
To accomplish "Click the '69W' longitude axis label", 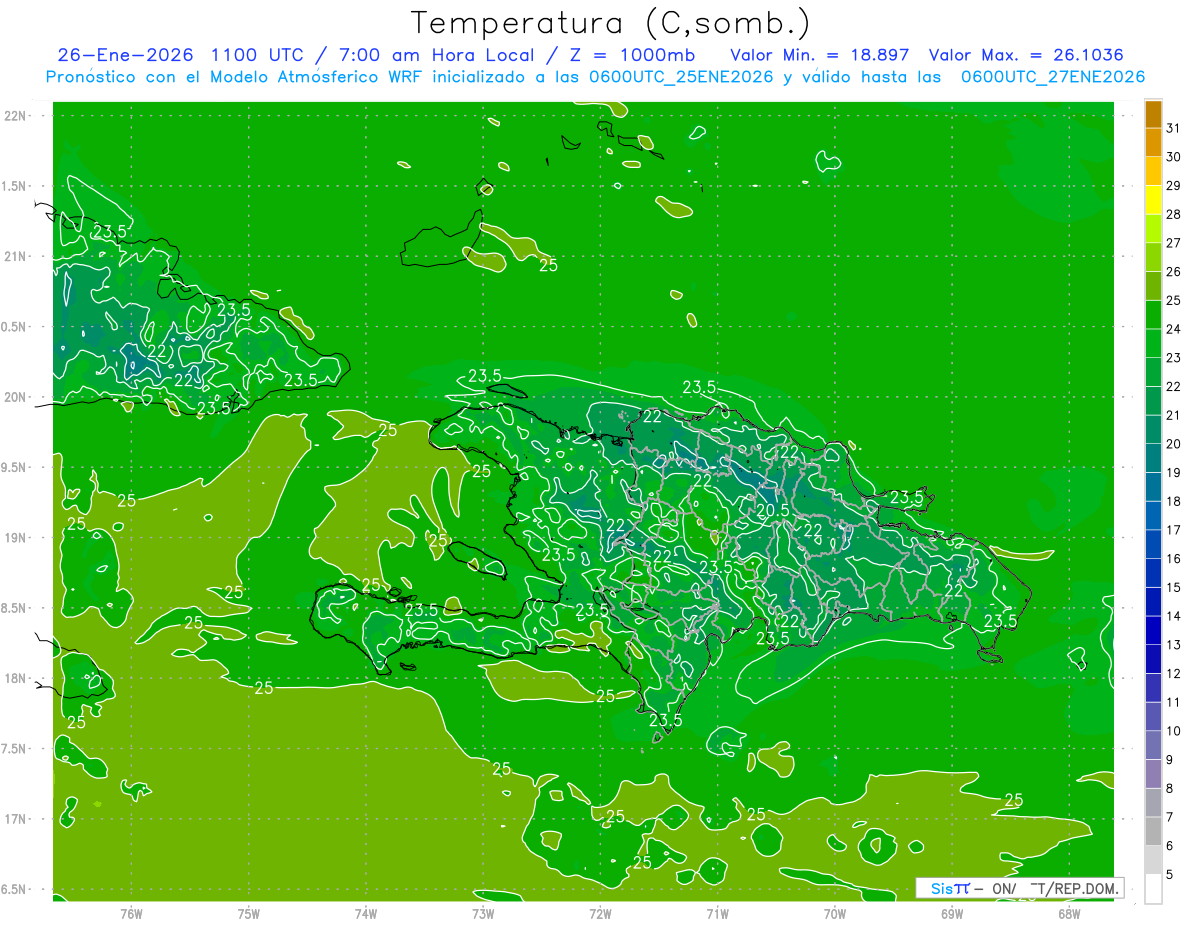I will (952, 914).
